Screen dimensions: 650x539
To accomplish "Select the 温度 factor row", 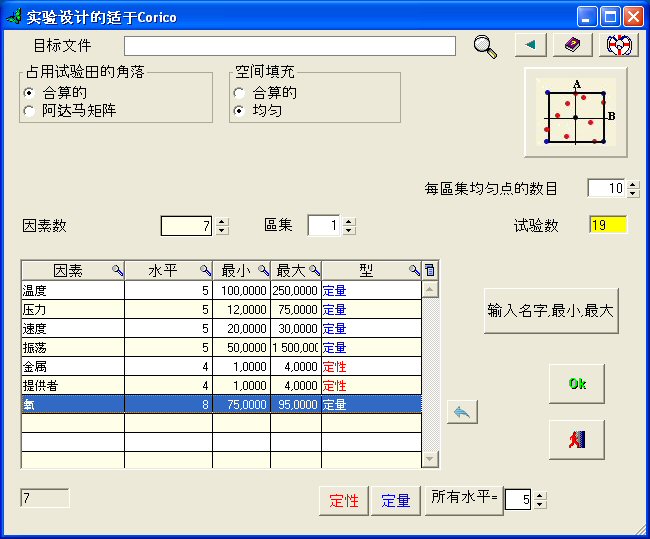I will (x=221, y=290).
